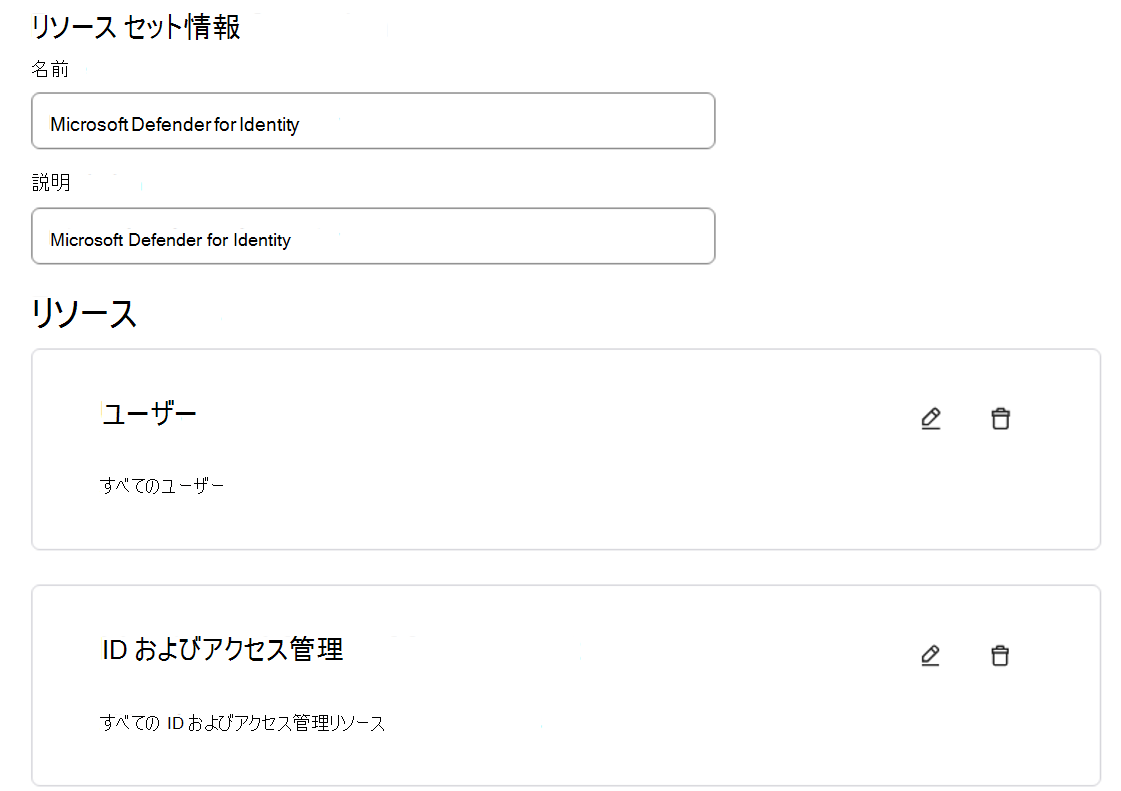The image size is (1121, 791).
Task: Click the 名前 field label
Action: pyautogui.click(x=46, y=70)
